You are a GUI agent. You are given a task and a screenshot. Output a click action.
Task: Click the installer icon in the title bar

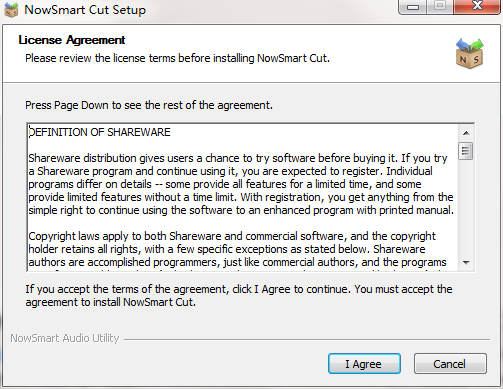(11, 10)
